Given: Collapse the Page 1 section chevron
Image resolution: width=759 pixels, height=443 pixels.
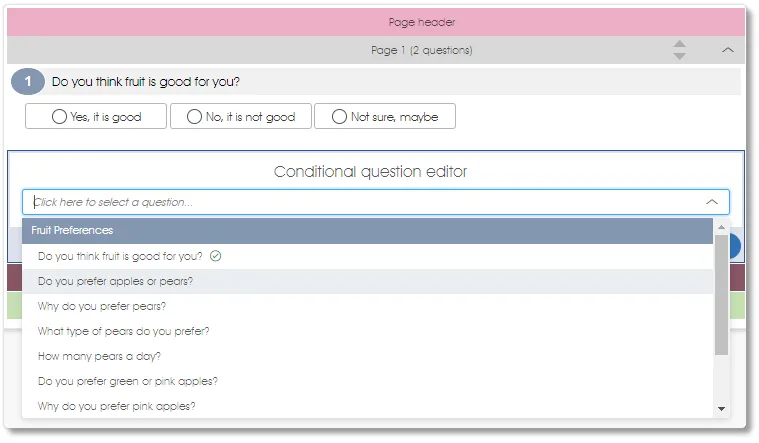Looking at the screenshot, I should click(x=728, y=50).
